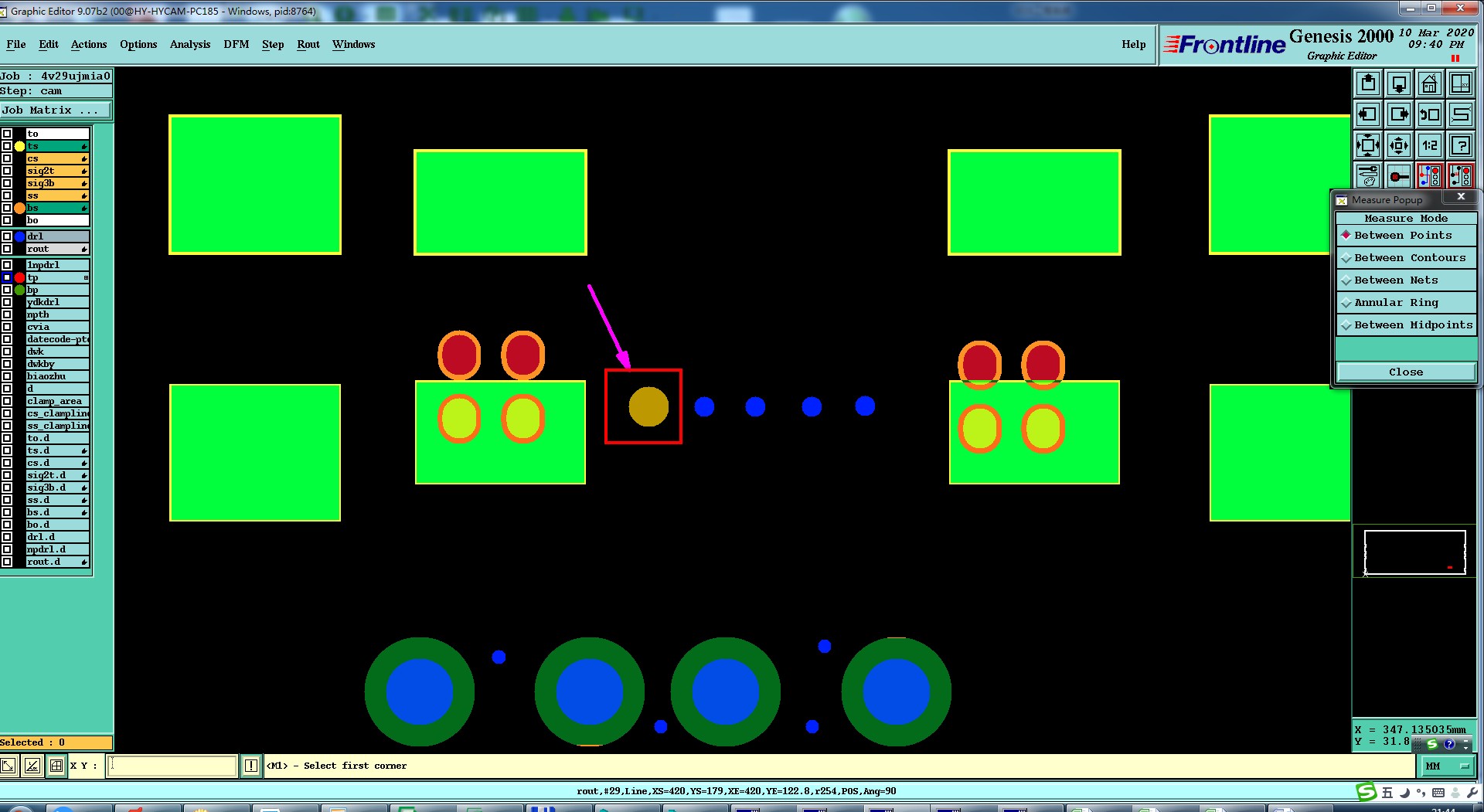Click the red color dot of tp layer
This screenshot has width=1484, height=812.
(19, 277)
